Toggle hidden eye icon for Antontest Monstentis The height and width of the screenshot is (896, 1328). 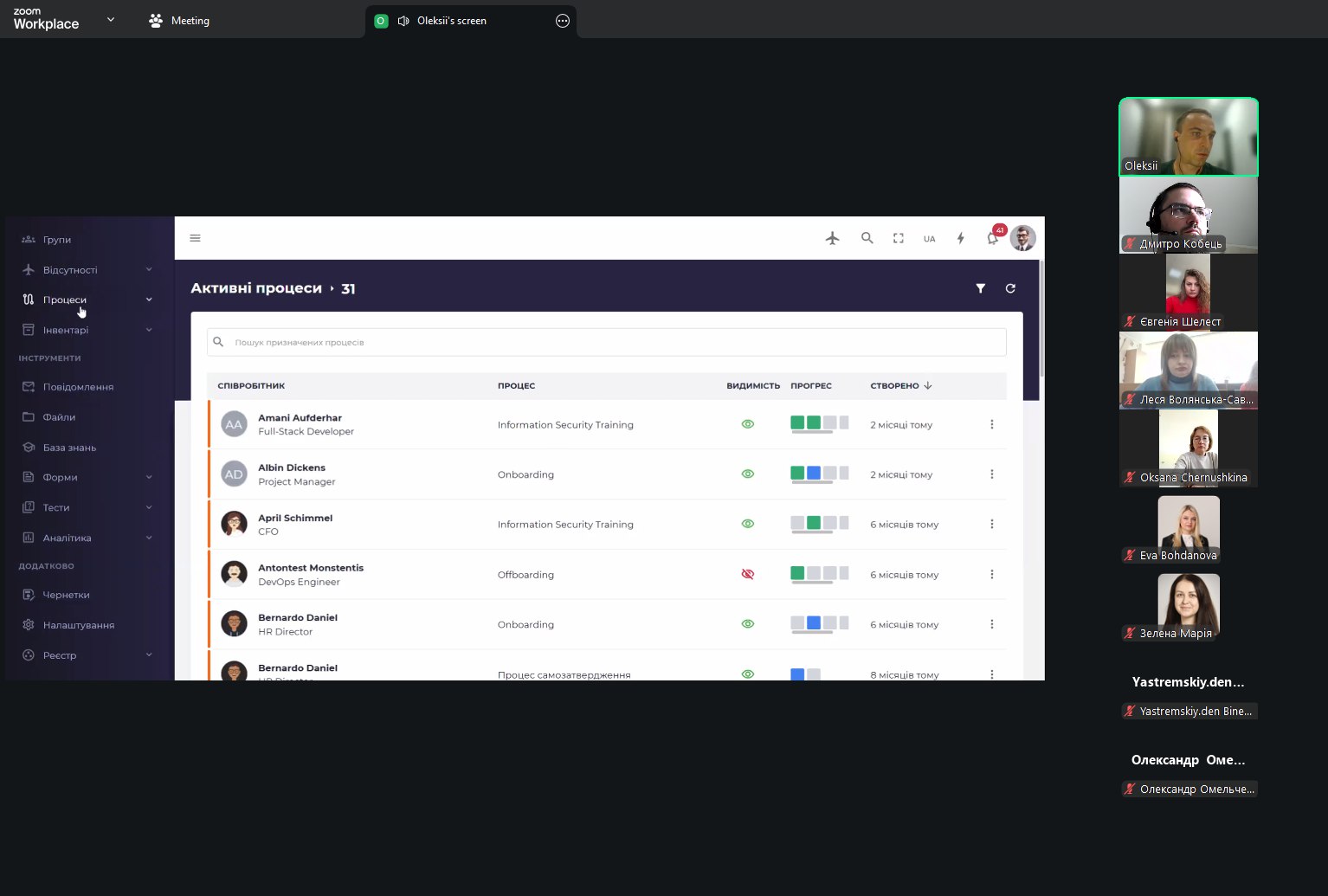(748, 574)
